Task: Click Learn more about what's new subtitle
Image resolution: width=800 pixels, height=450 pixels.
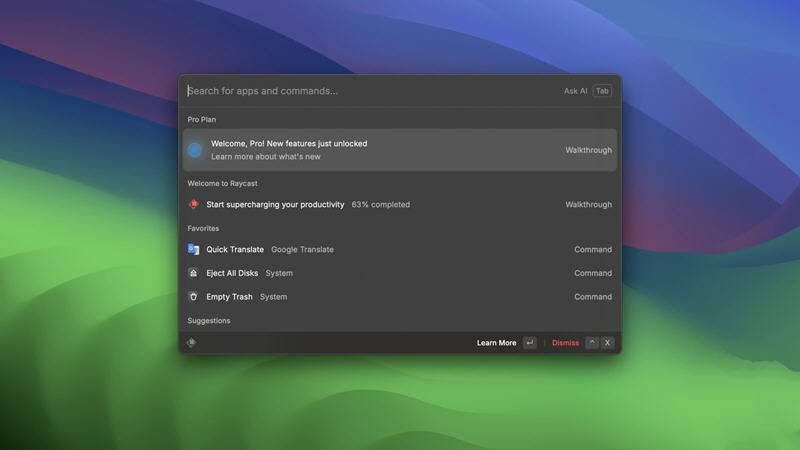Action: click(x=266, y=157)
